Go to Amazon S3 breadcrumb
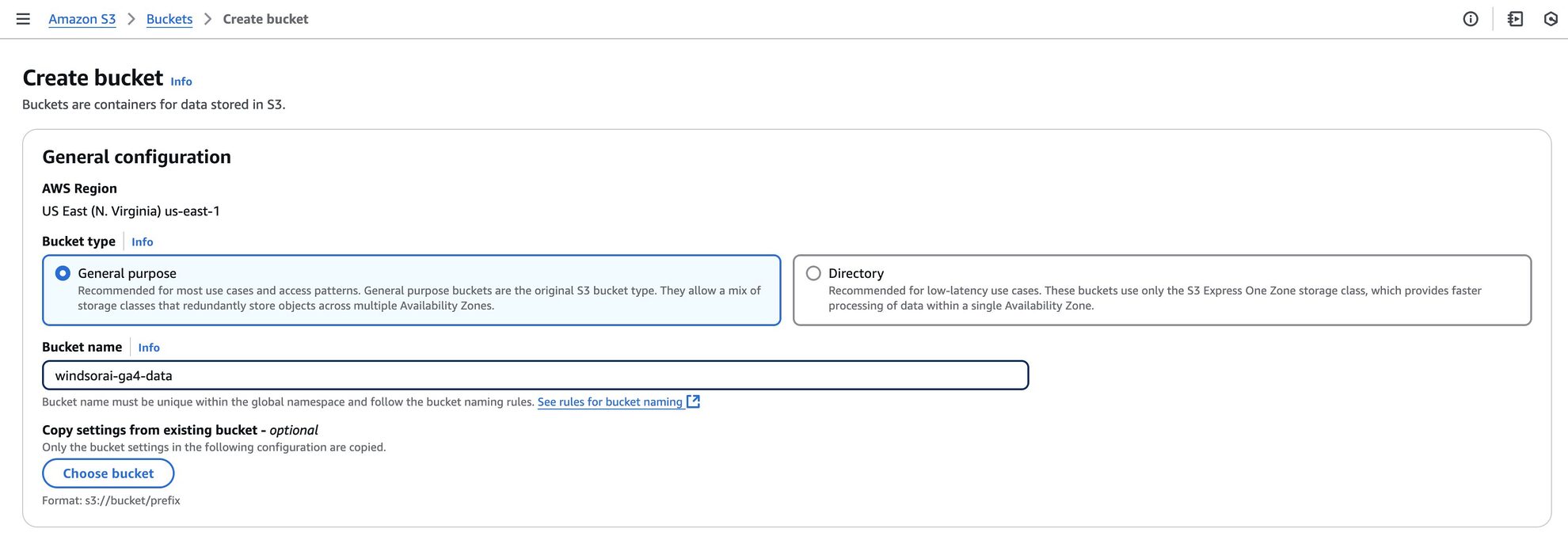This screenshot has width=1568, height=536. (82, 19)
